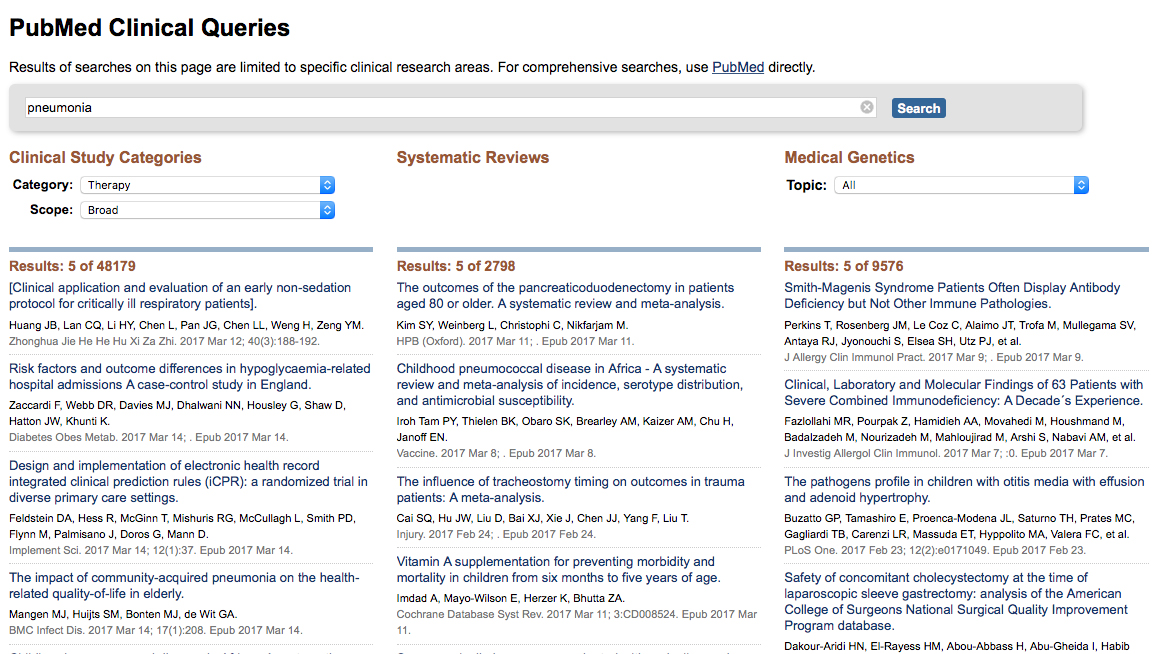Click citation 'Implement Sci. 2017 Mar 14'
The image size is (1163, 654).
[151, 551]
